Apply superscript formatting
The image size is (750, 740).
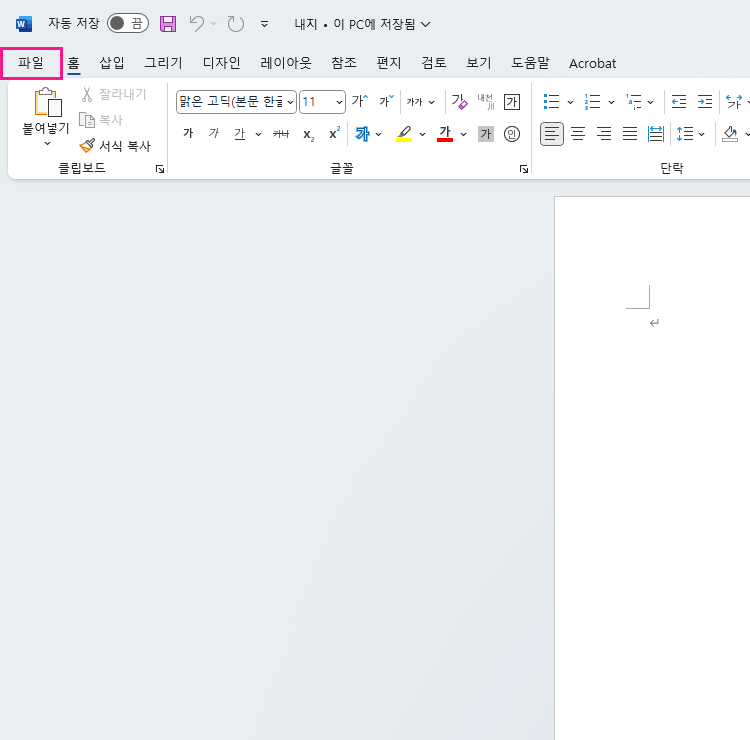[334, 133]
